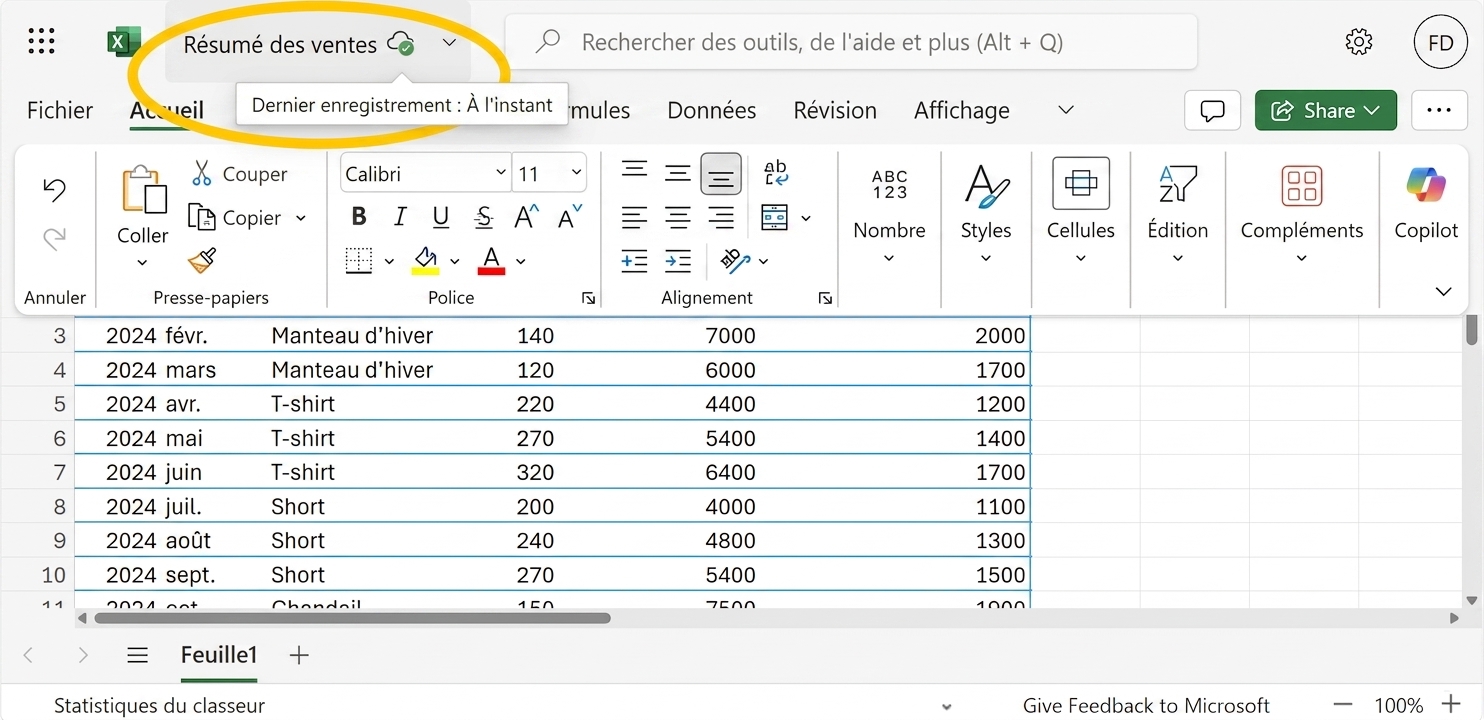This screenshot has height=720, width=1484.
Task: Click the green Share button
Action: (x=1326, y=111)
